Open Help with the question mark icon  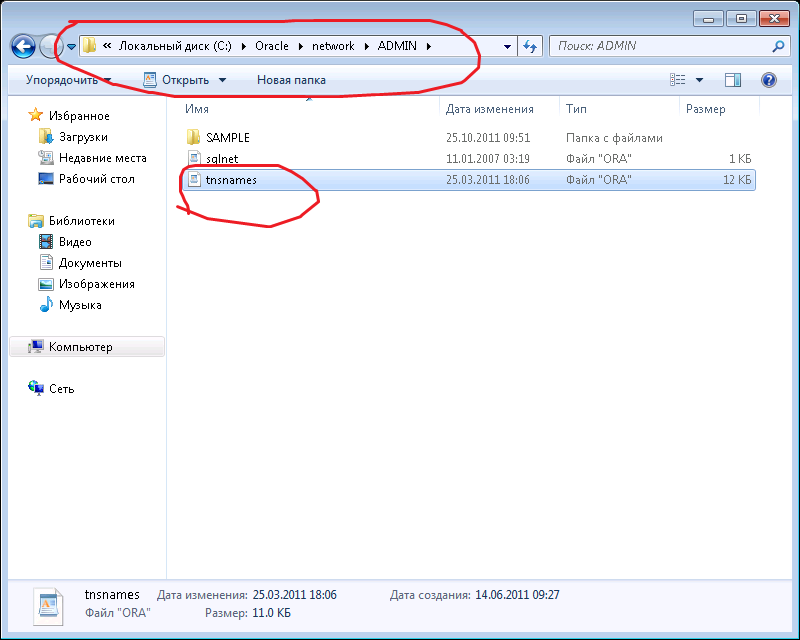tap(768, 80)
